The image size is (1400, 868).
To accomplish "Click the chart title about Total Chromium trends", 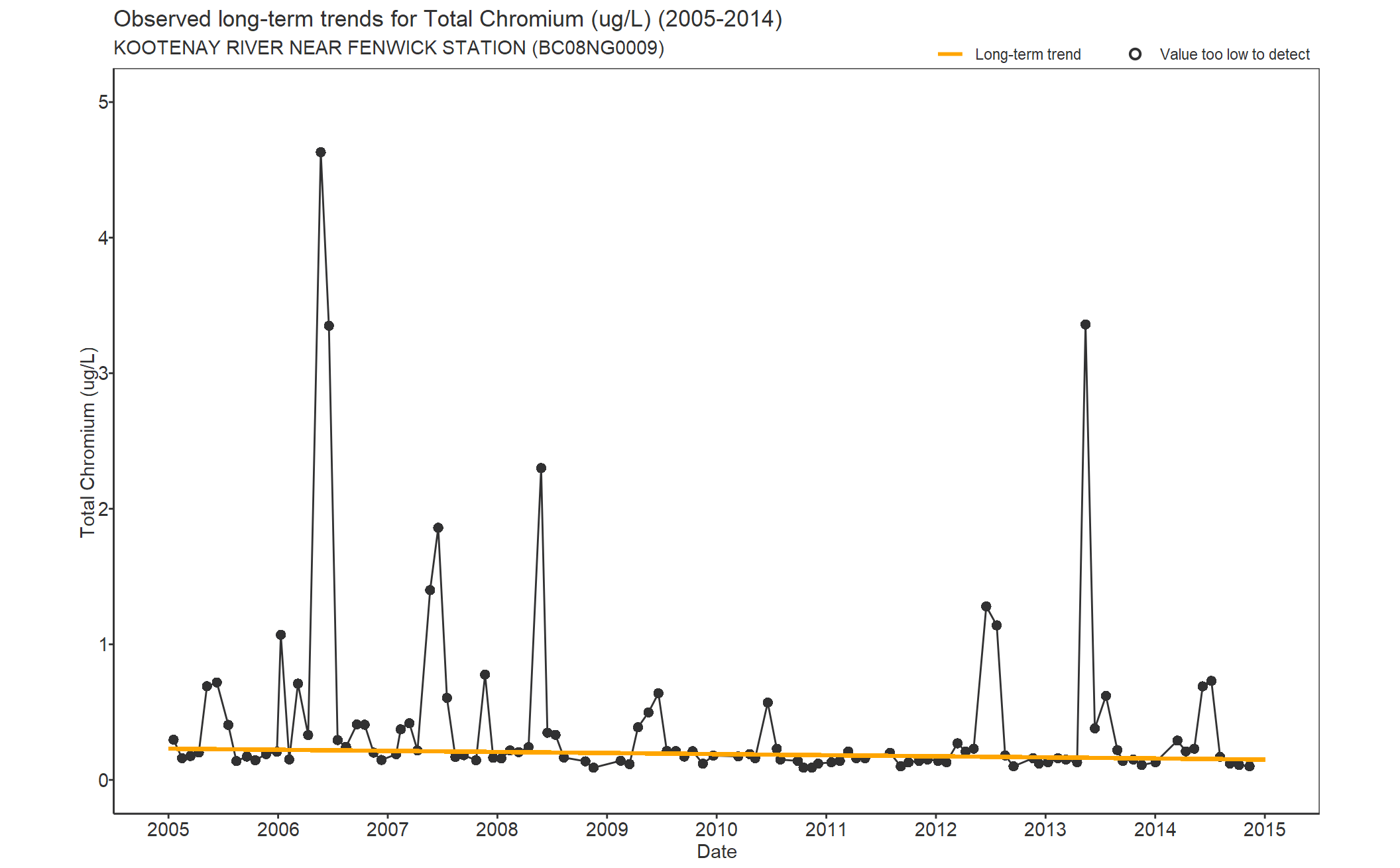I will pyautogui.click(x=448, y=19).
